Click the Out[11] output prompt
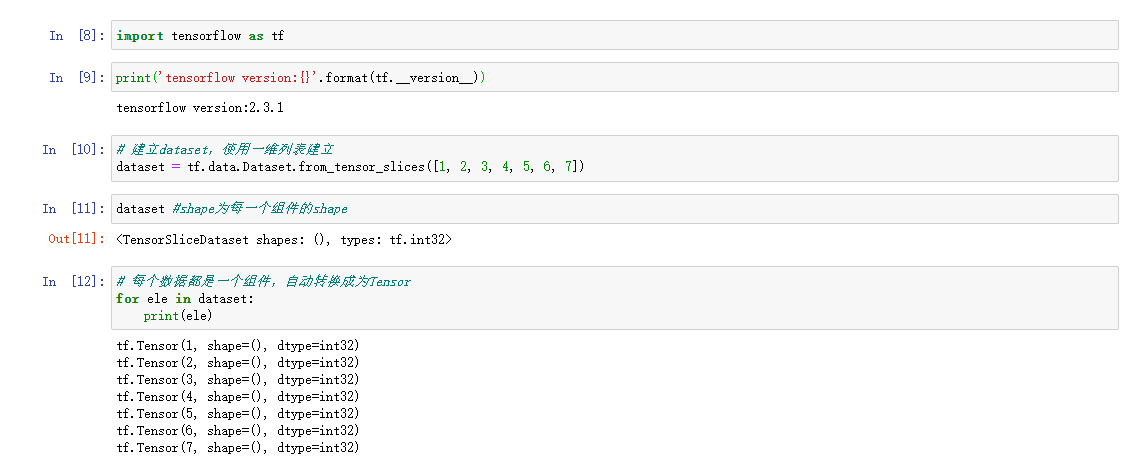 77,238
